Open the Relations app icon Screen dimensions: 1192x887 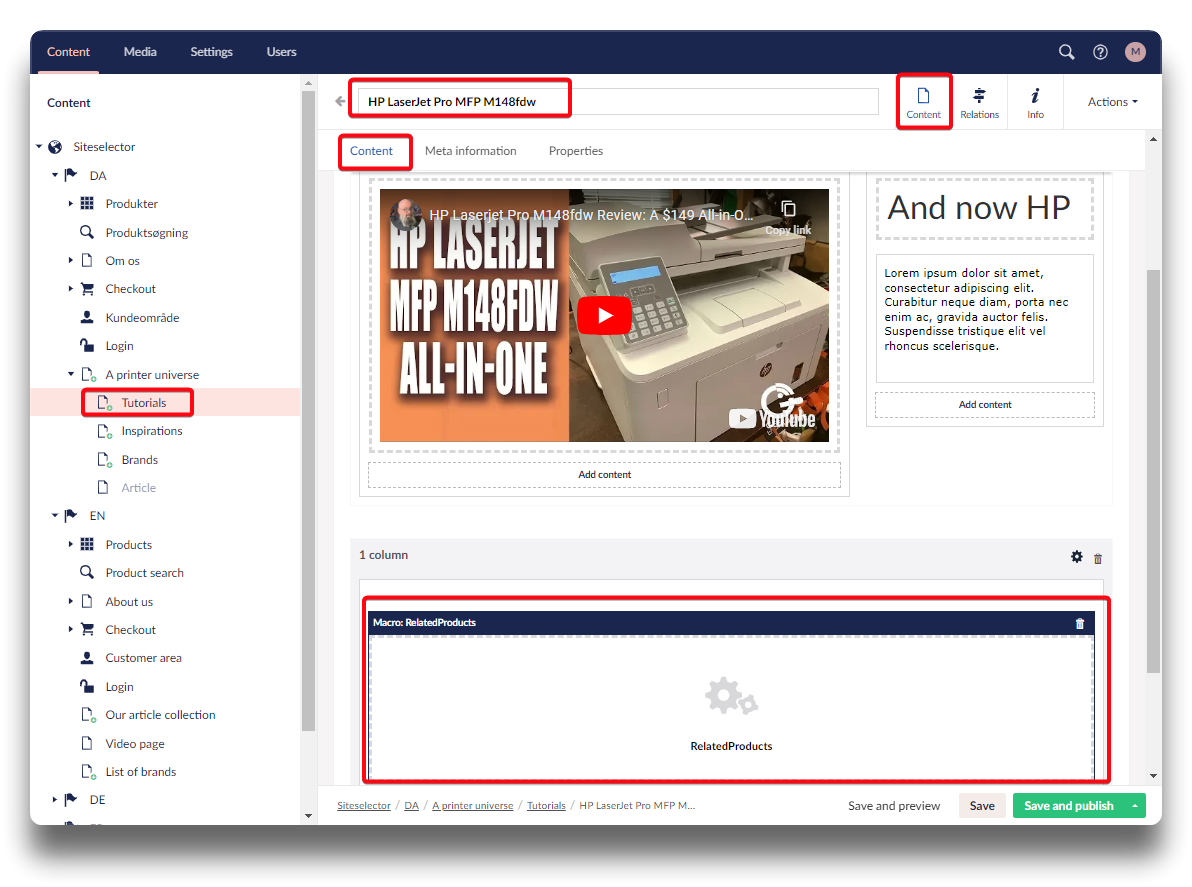coord(979,102)
